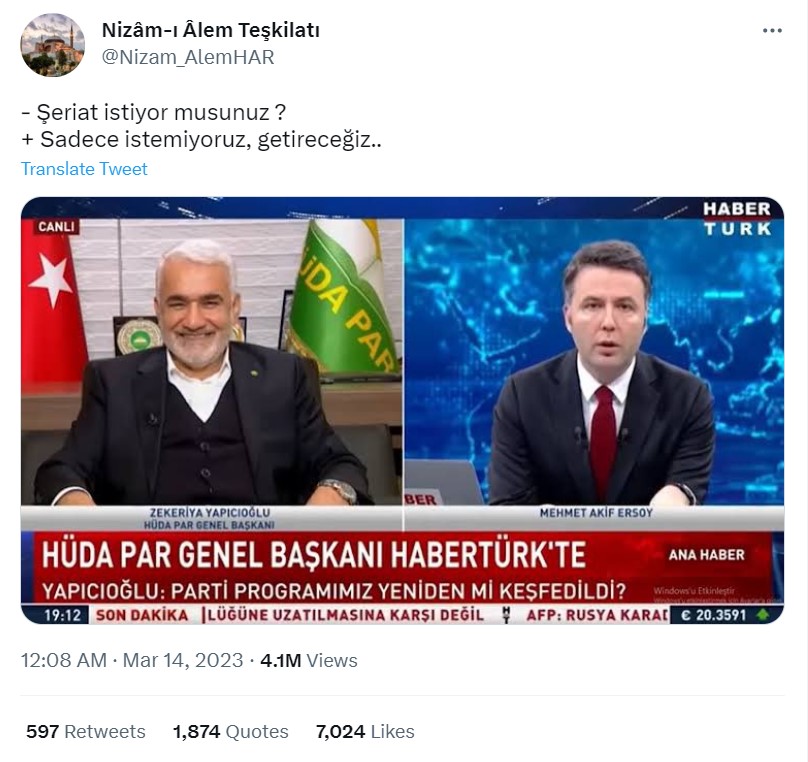Click the CANLI live badge
This screenshot has height=762, width=808.
click(x=56, y=227)
